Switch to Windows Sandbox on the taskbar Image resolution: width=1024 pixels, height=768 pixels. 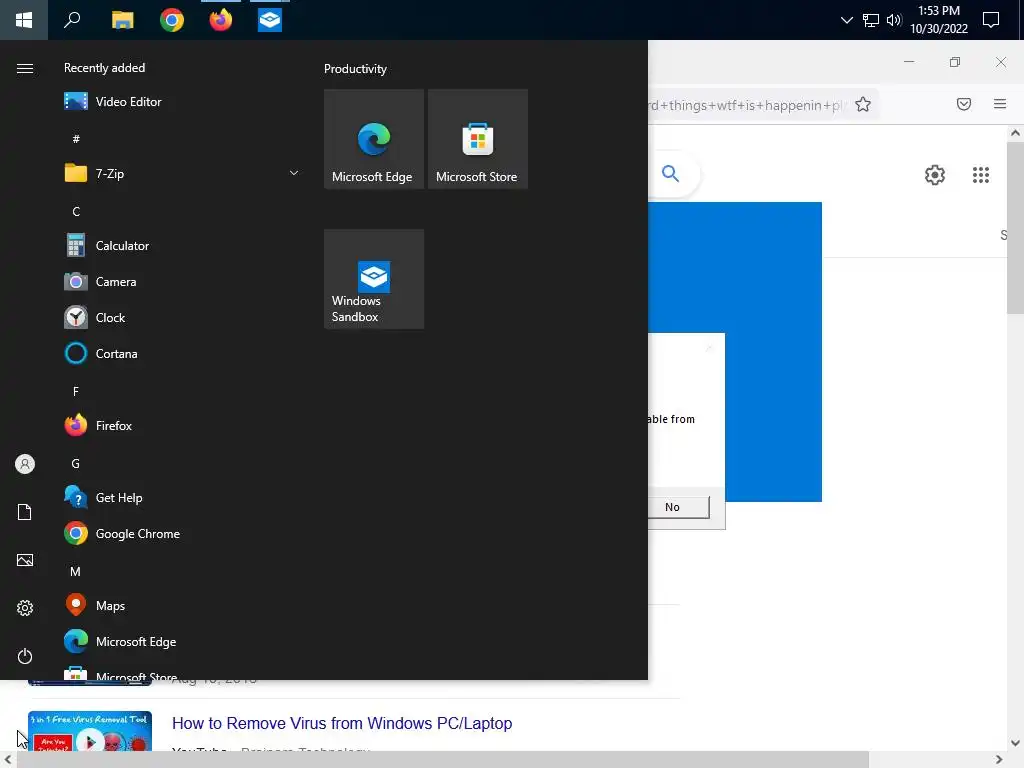coord(270,20)
